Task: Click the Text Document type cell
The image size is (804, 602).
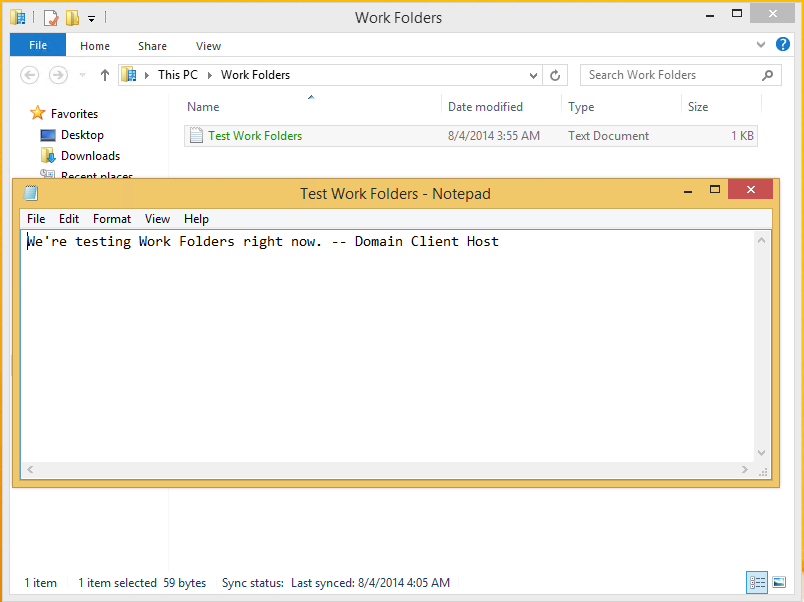Action: click(x=608, y=136)
